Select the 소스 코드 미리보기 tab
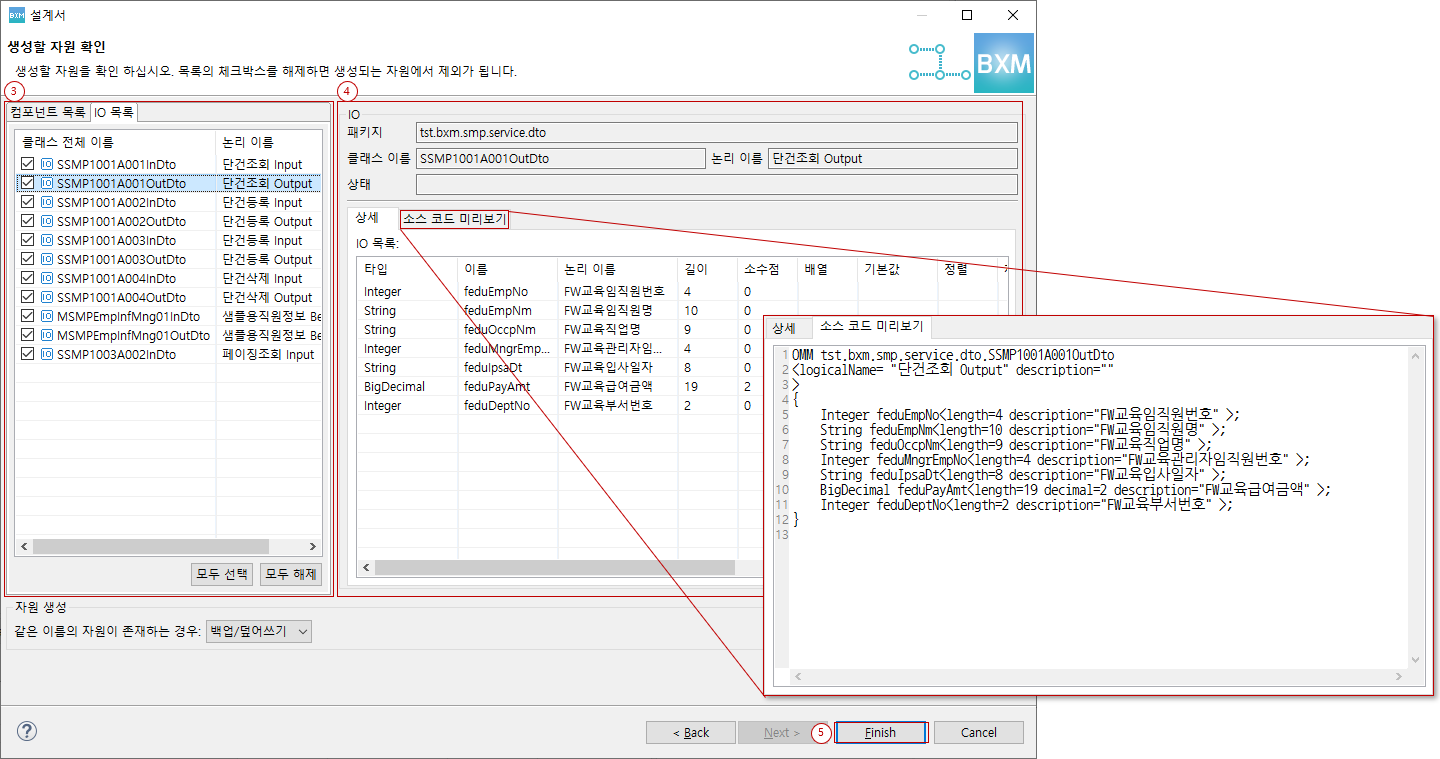Image resolution: width=1440 pixels, height=759 pixels. (x=453, y=217)
